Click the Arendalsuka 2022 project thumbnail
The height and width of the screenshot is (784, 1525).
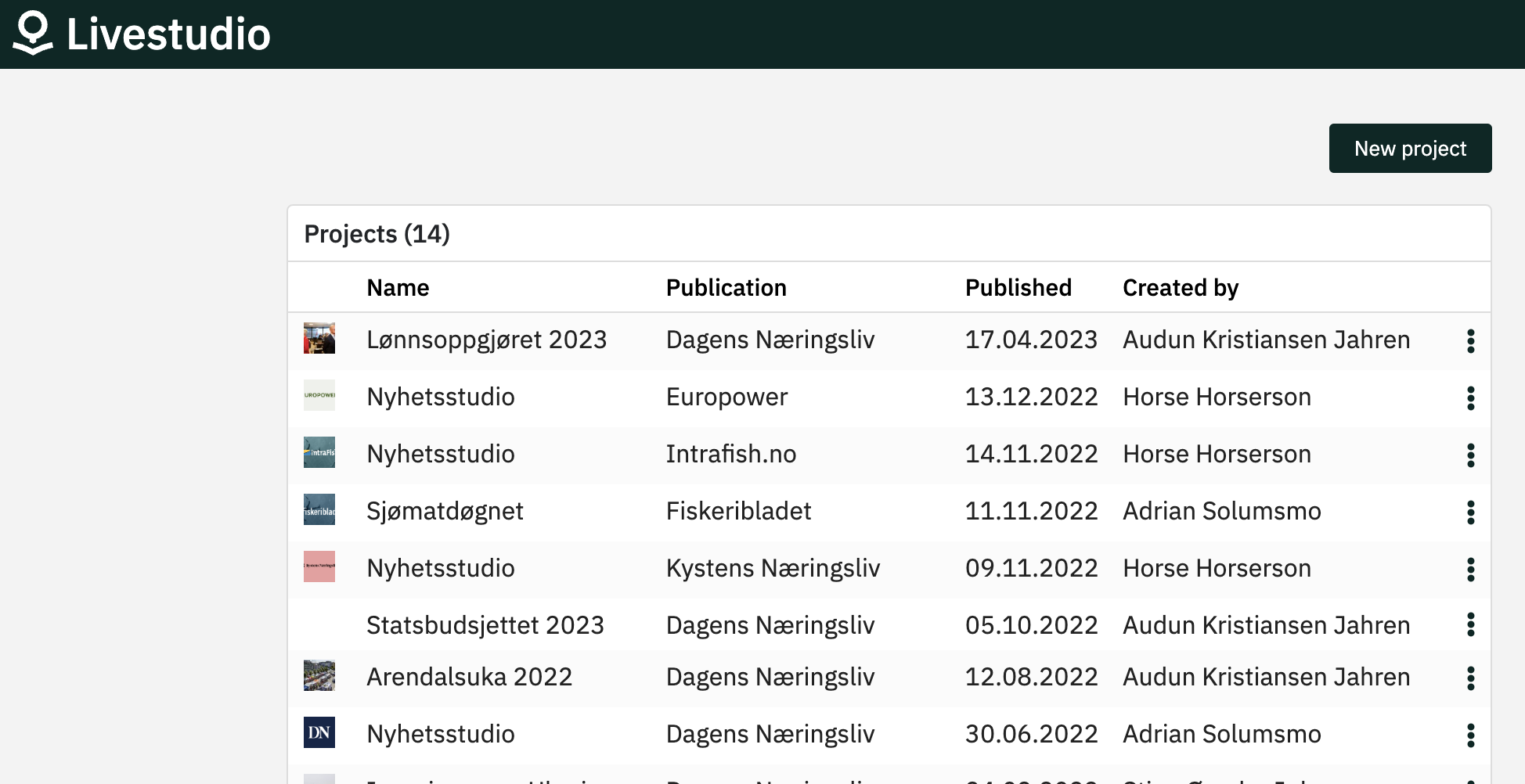coord(319,675)
